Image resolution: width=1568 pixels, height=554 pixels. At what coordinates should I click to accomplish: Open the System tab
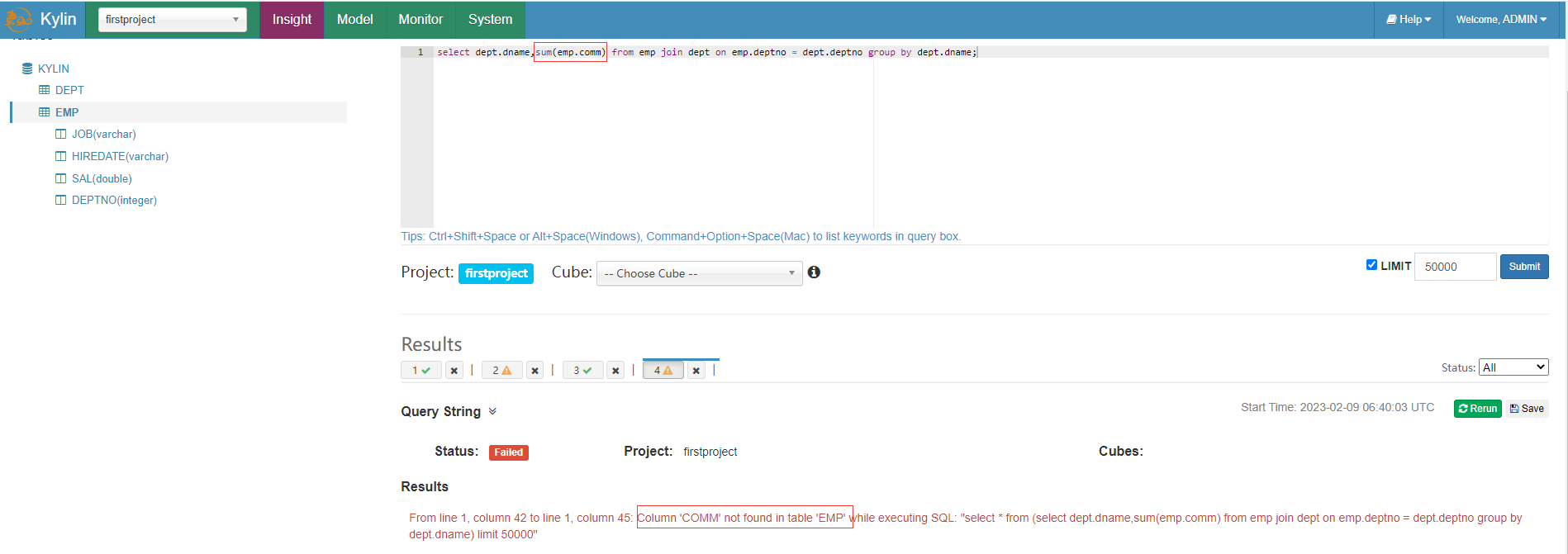click(x=490, y=20)
